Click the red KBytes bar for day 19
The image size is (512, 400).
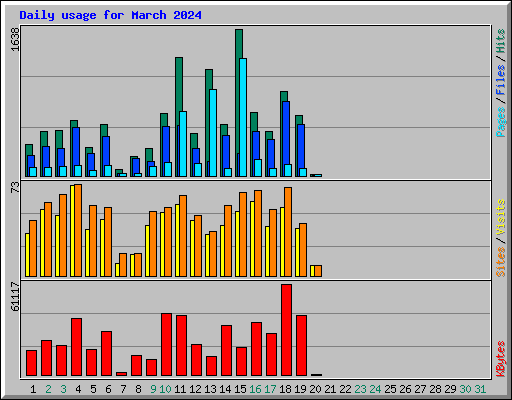pos(301,346)
